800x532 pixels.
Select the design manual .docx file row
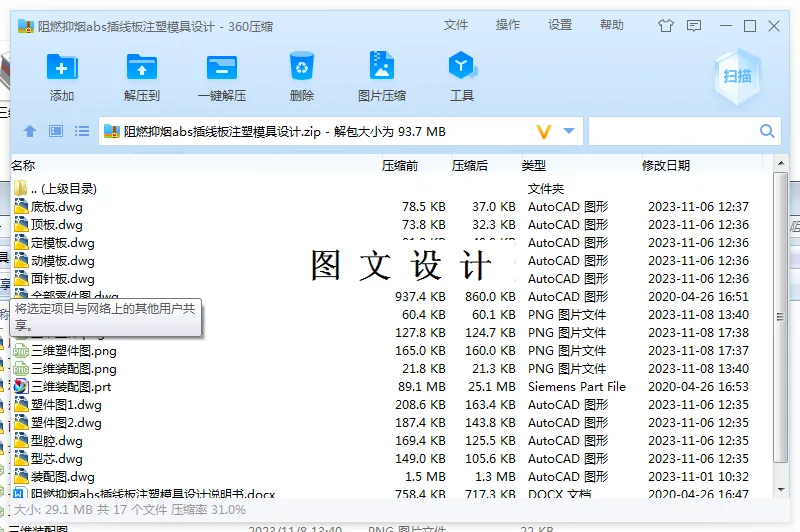click(391, 493)
